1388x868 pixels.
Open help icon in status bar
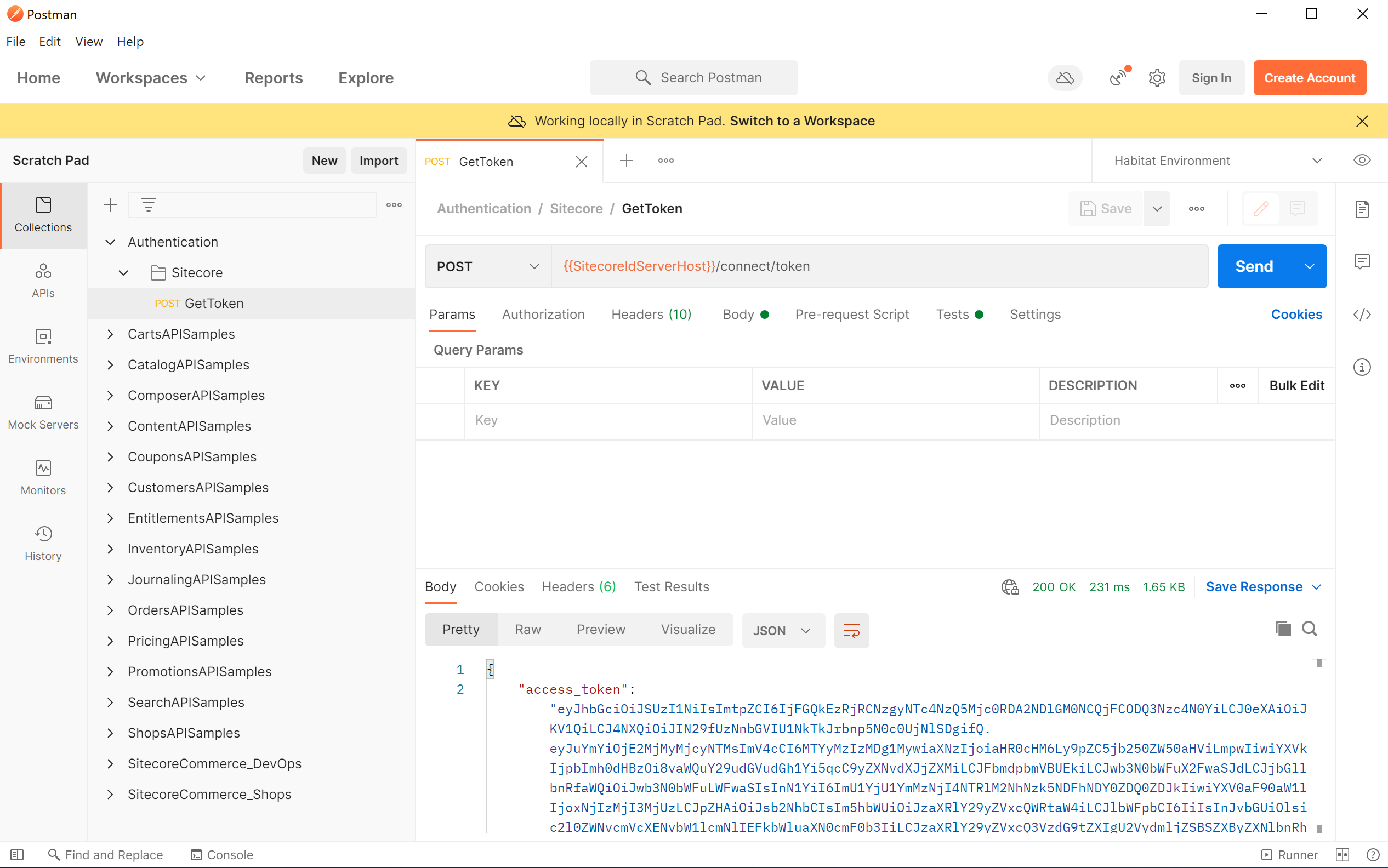[1373, 855]
